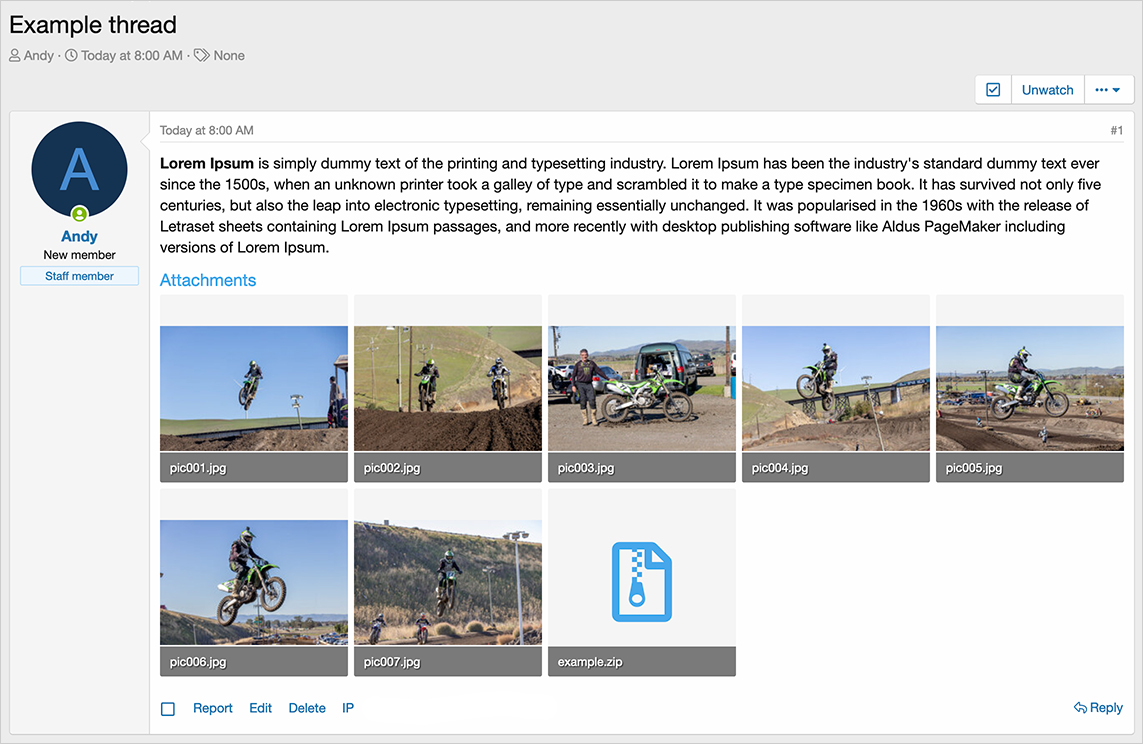The image size is (1143, 744).
Task: Click the user icon beside Andy in header
Action: point(15,56)
